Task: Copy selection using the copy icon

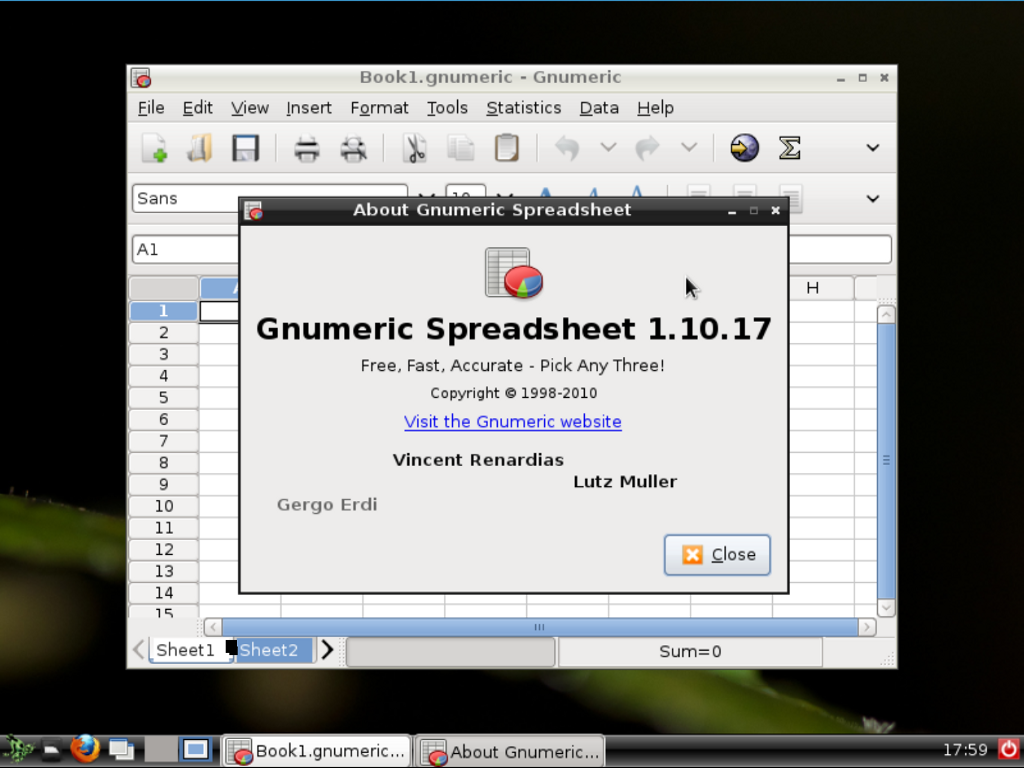Action: click(x=461, y=148)
